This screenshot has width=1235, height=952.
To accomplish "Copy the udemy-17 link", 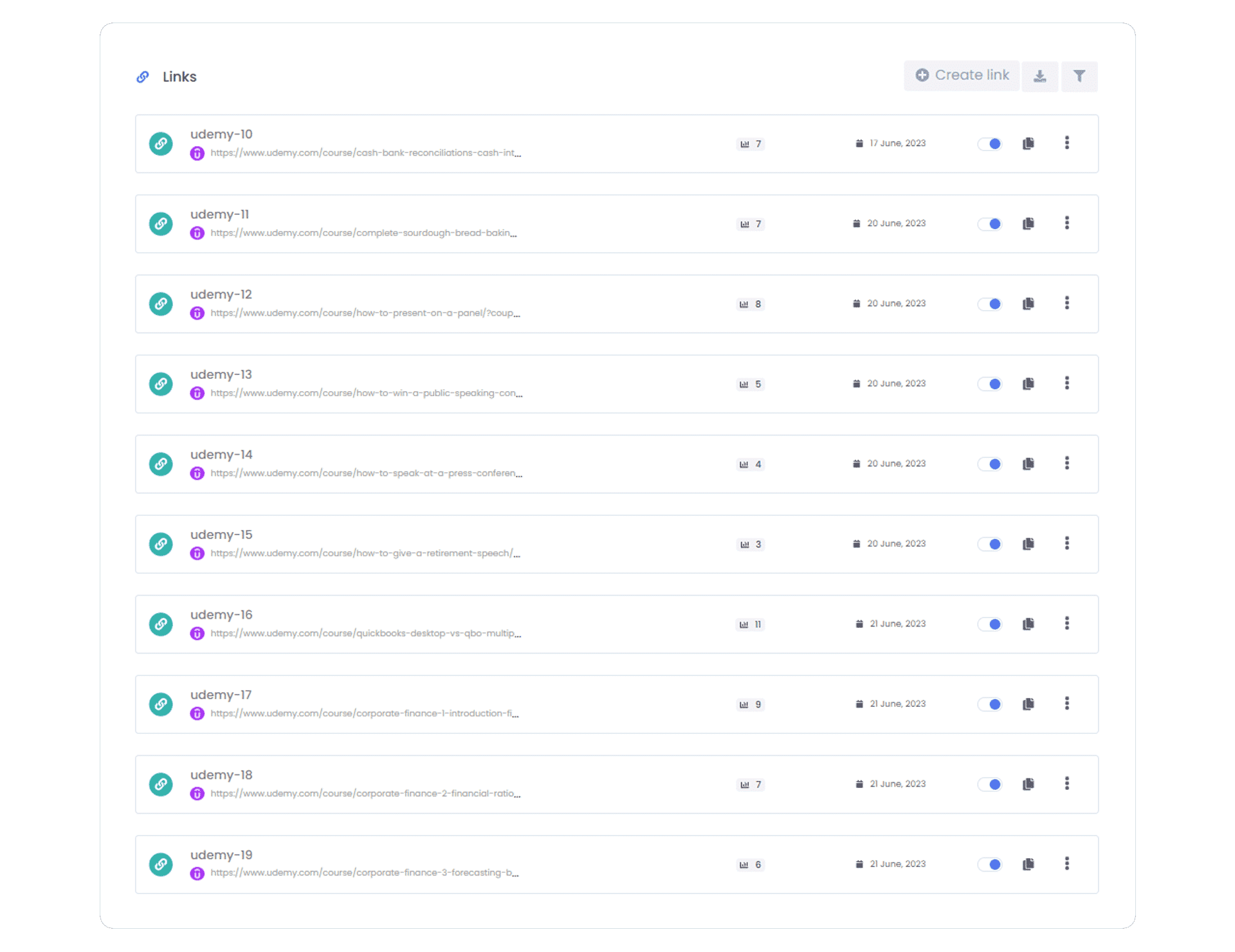I will pyautogui.click(x=1029, y=704).
